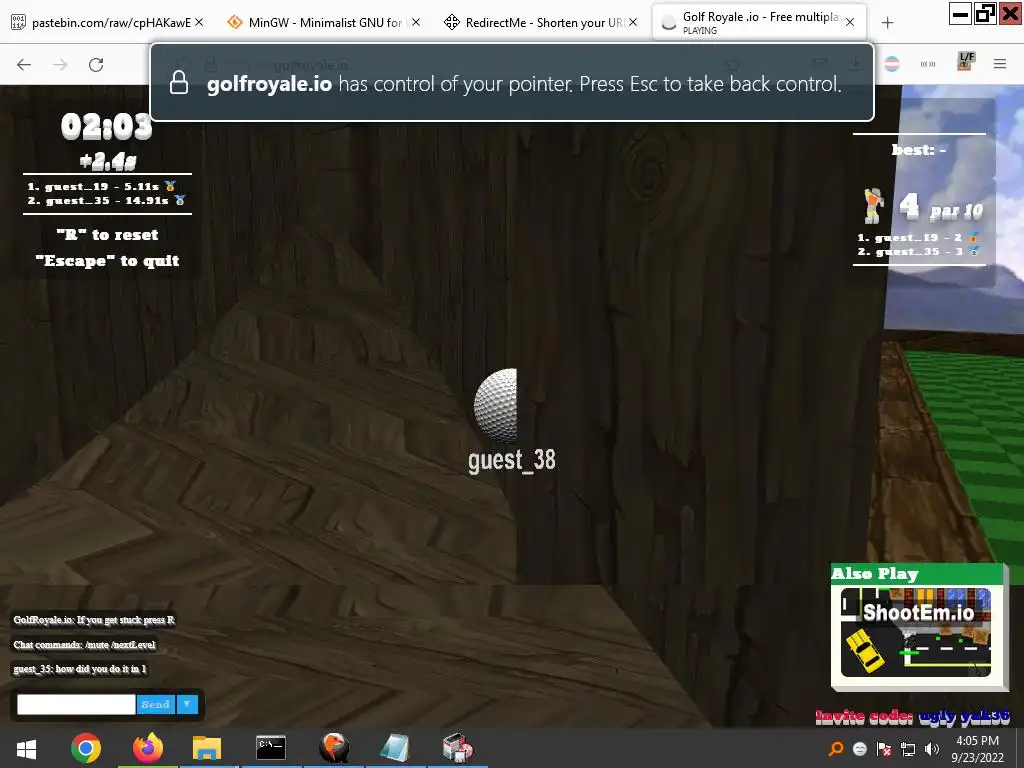Switch to the pastebin.com/raw tab
This screenshot has height=768, width=1024.
[x=108, y=23]
